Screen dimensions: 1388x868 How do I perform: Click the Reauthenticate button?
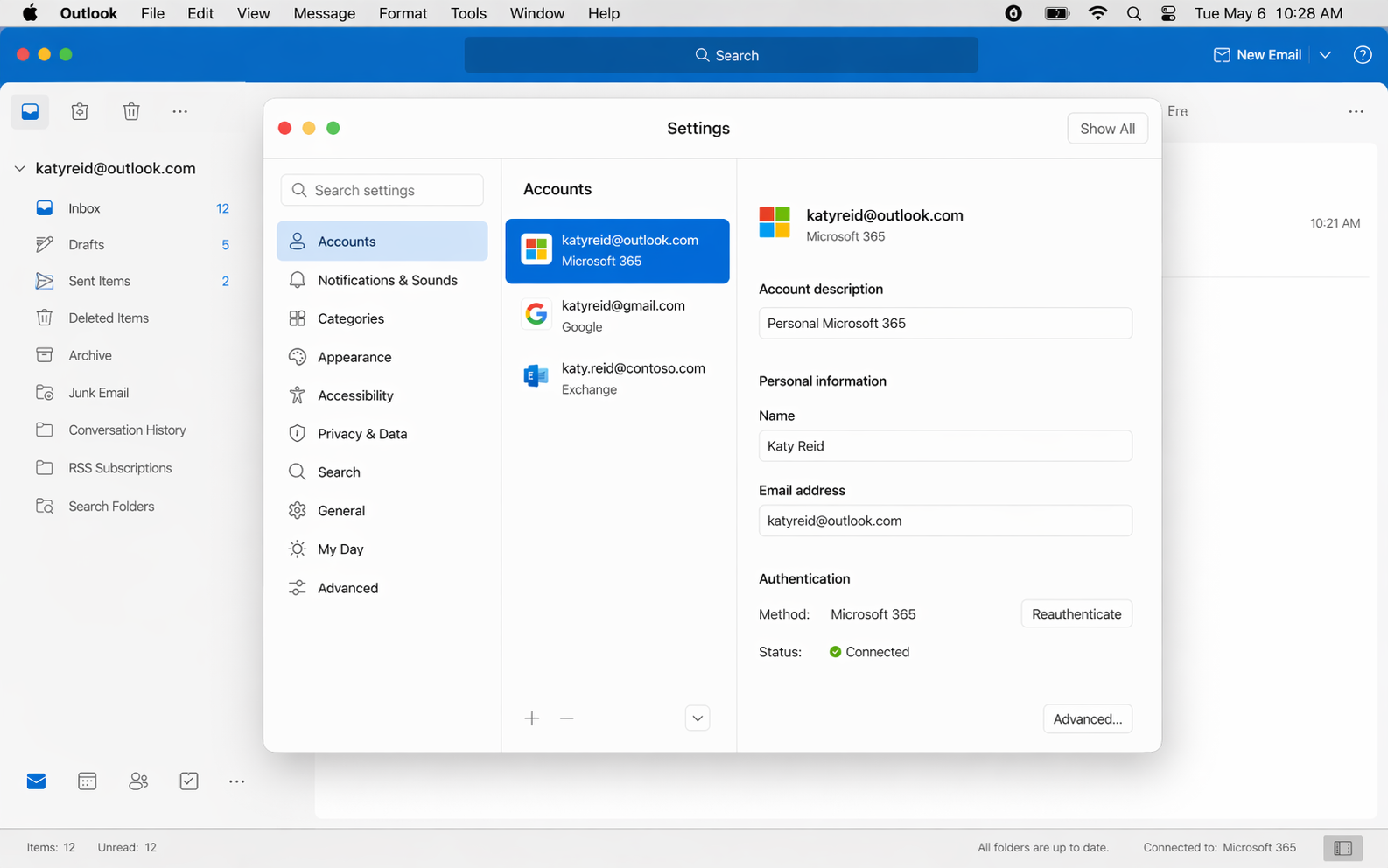[x=1076, y=614]
